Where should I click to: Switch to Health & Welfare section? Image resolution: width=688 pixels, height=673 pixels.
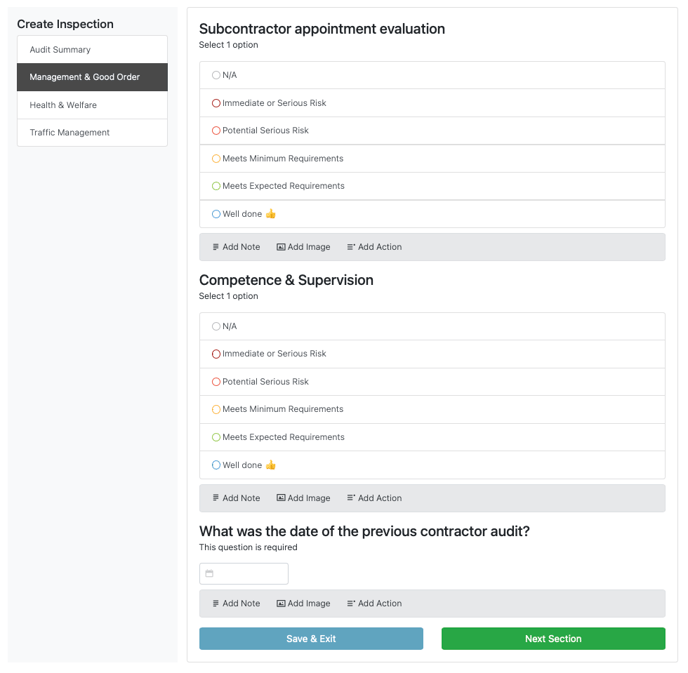92,105
